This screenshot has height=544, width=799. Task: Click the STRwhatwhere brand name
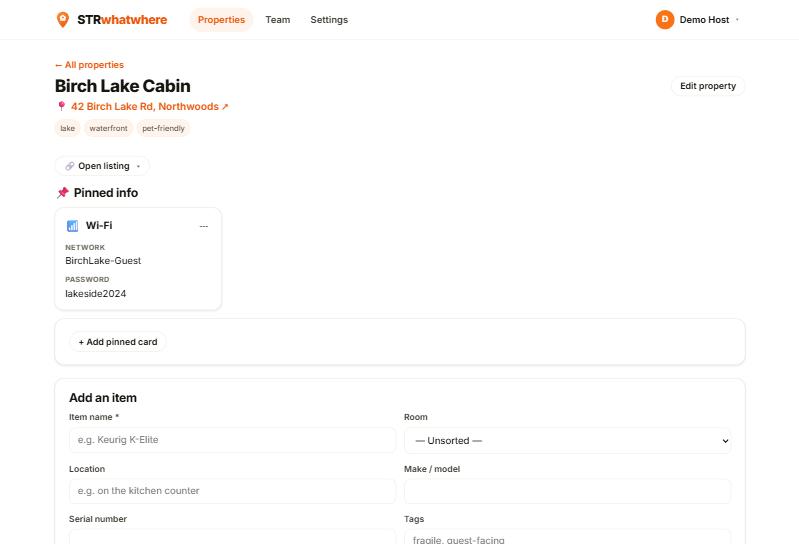click(122, 20)
